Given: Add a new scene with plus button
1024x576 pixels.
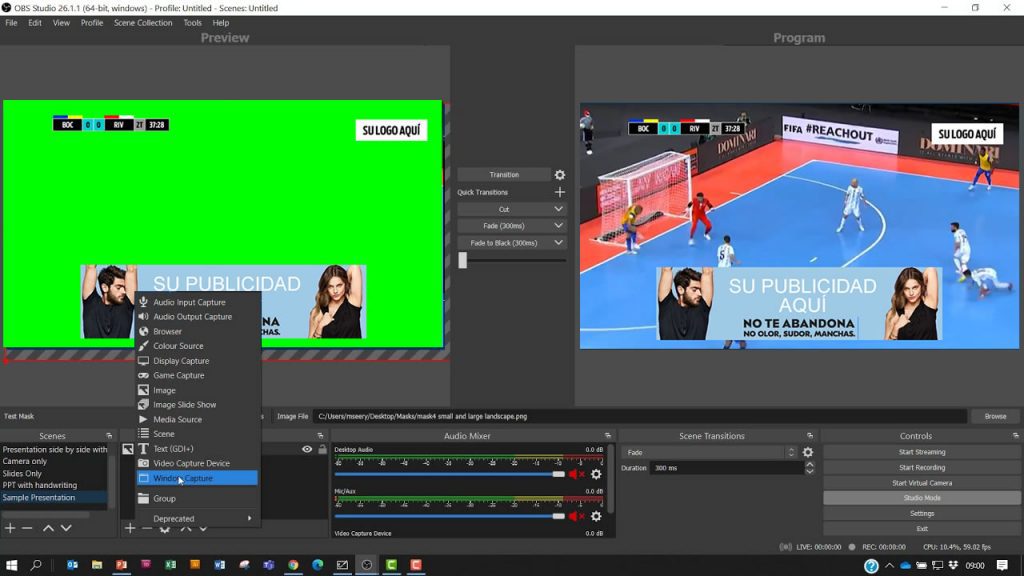Looking at the screenshot, I should pos(10,528).
